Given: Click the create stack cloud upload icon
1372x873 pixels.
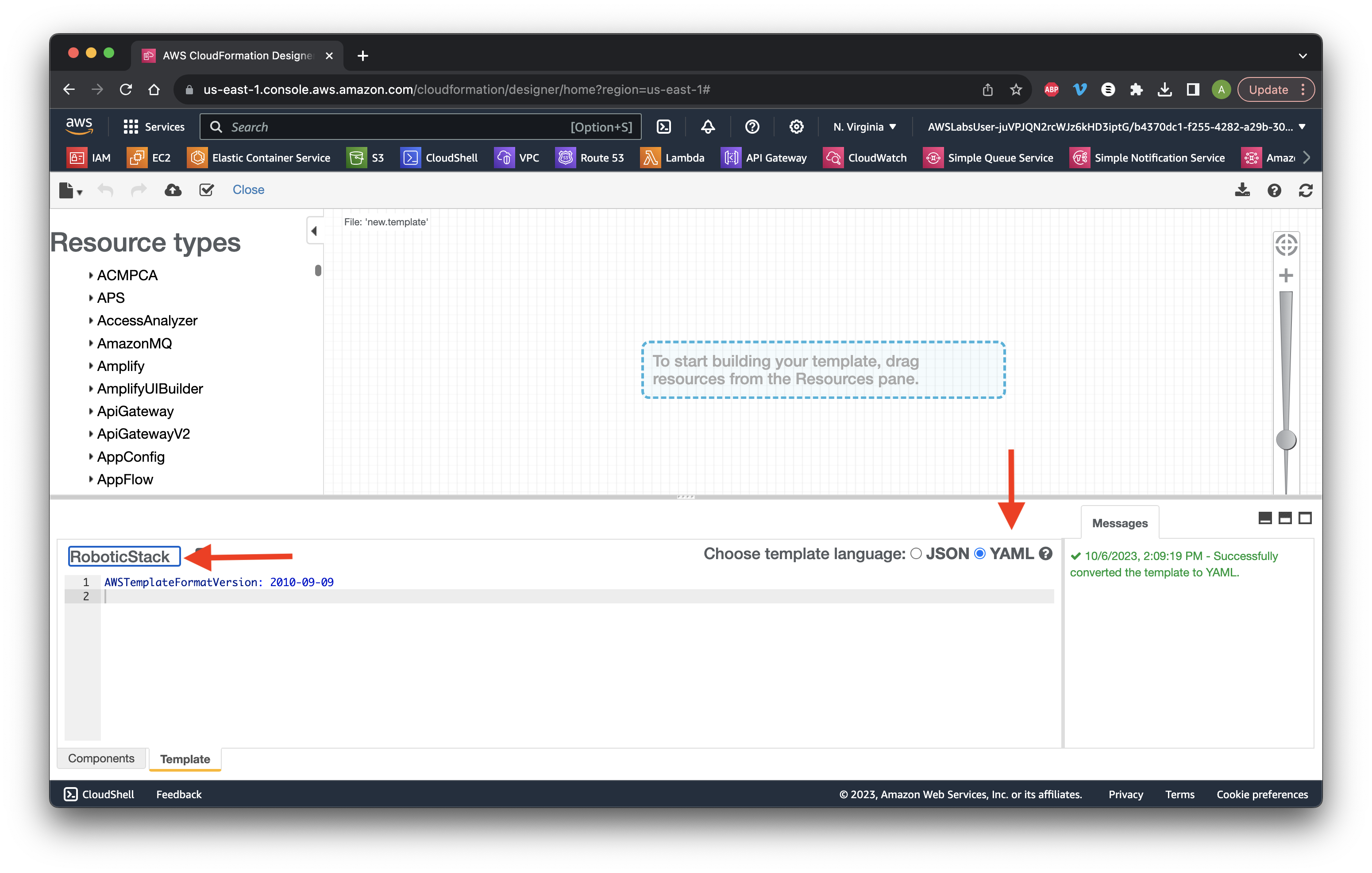Looking at the screenshot, I should point(173,190).
